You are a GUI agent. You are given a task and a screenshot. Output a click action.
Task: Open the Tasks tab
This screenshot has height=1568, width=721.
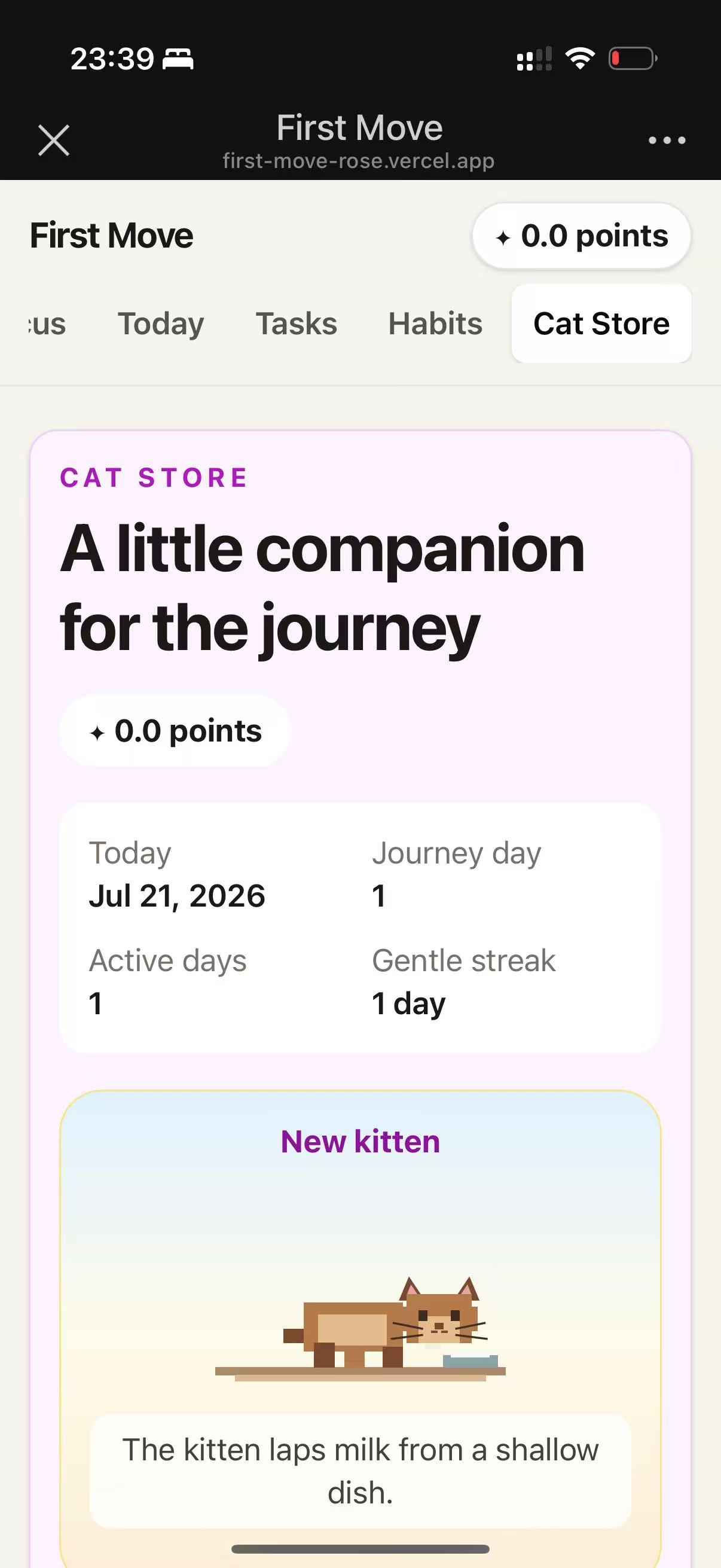[297, 323]
